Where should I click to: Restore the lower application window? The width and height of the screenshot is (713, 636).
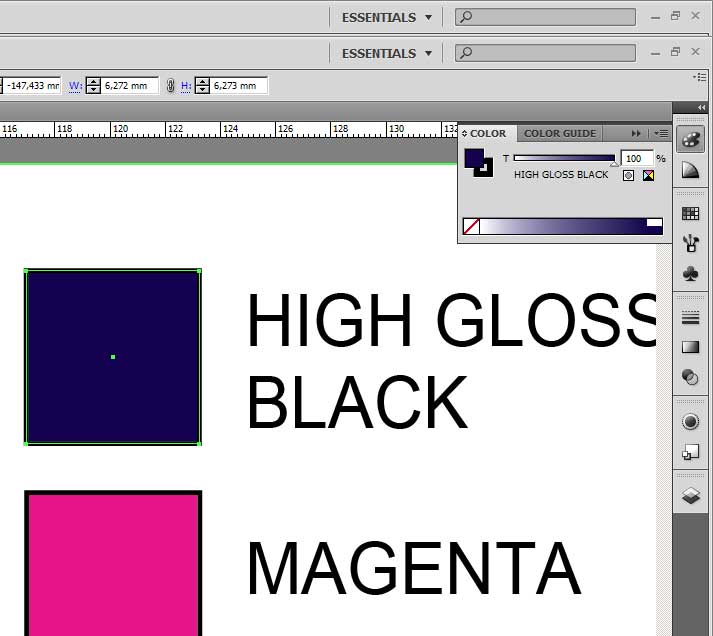pos(676,52)
